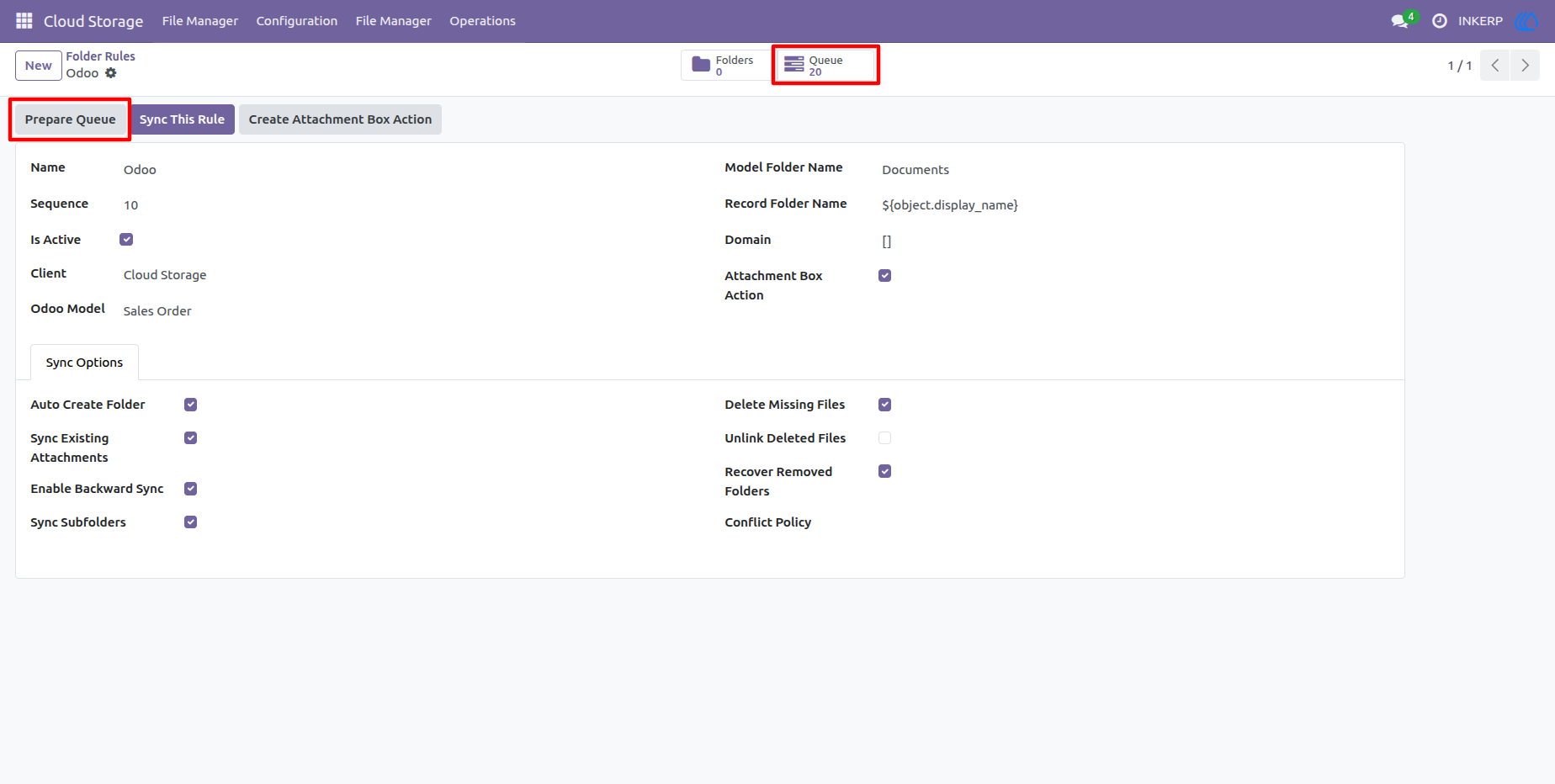
Task: Toggle the Is Active checkbox
Action: [x=126, y=240]
